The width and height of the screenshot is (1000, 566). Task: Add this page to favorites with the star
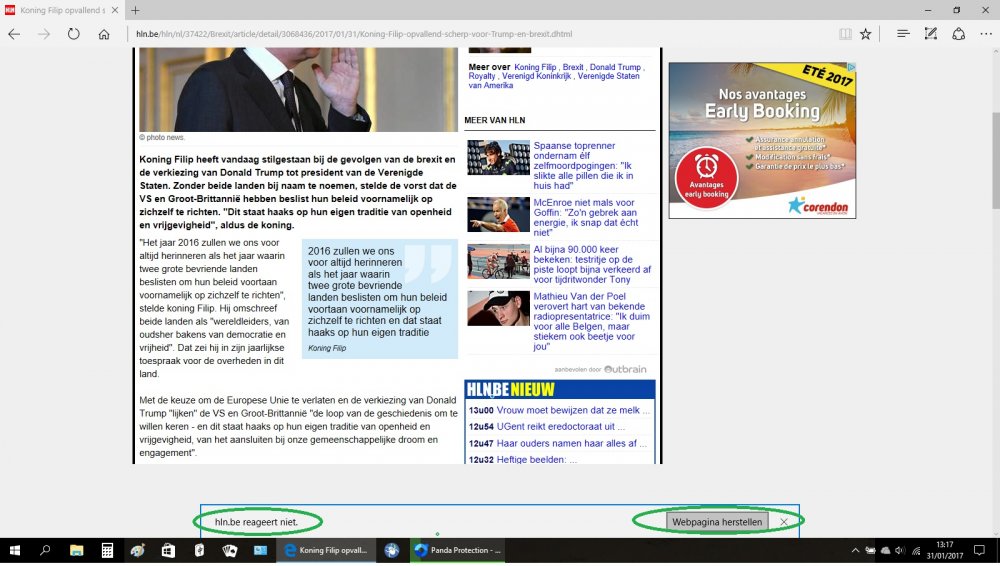coord(865,34)
